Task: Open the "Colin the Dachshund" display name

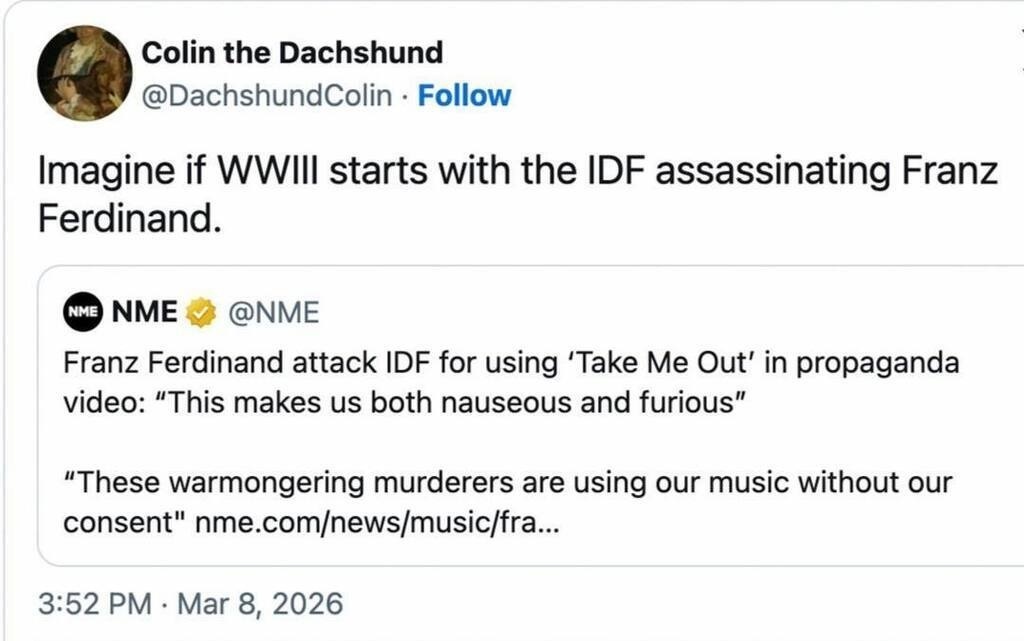Action: point(292,51)
